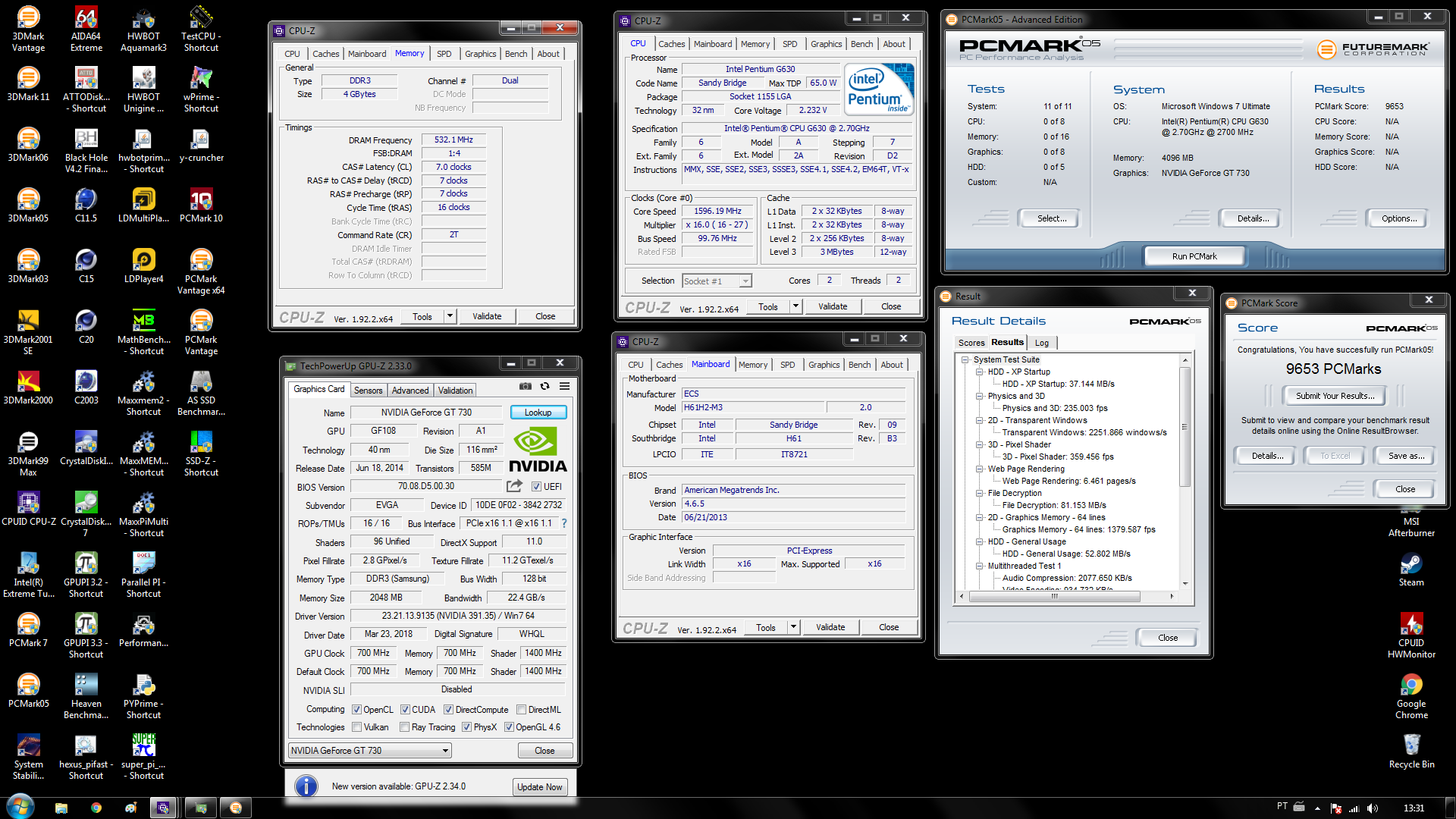Launch the Heaven Benchmark desktop icon

pyautogui.click(x=86, y=696)
